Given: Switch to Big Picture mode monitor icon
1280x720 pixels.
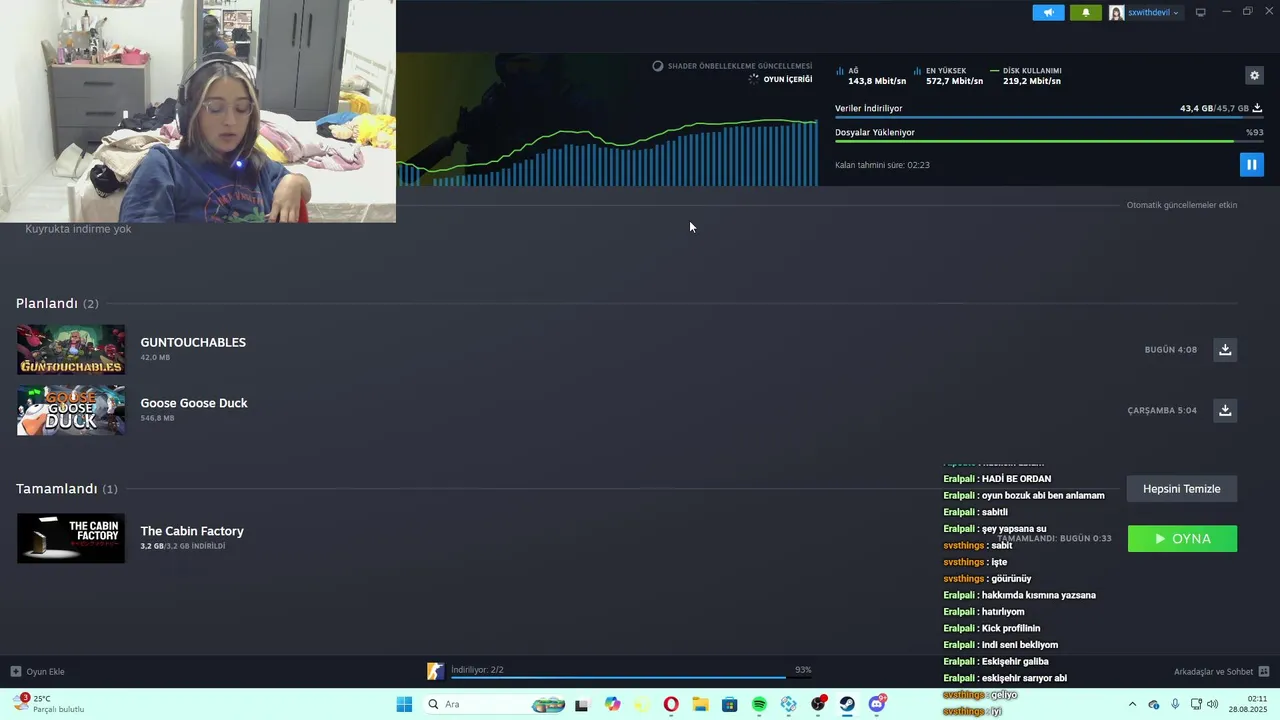Looking at the screenshot, I should point(1200,13).
